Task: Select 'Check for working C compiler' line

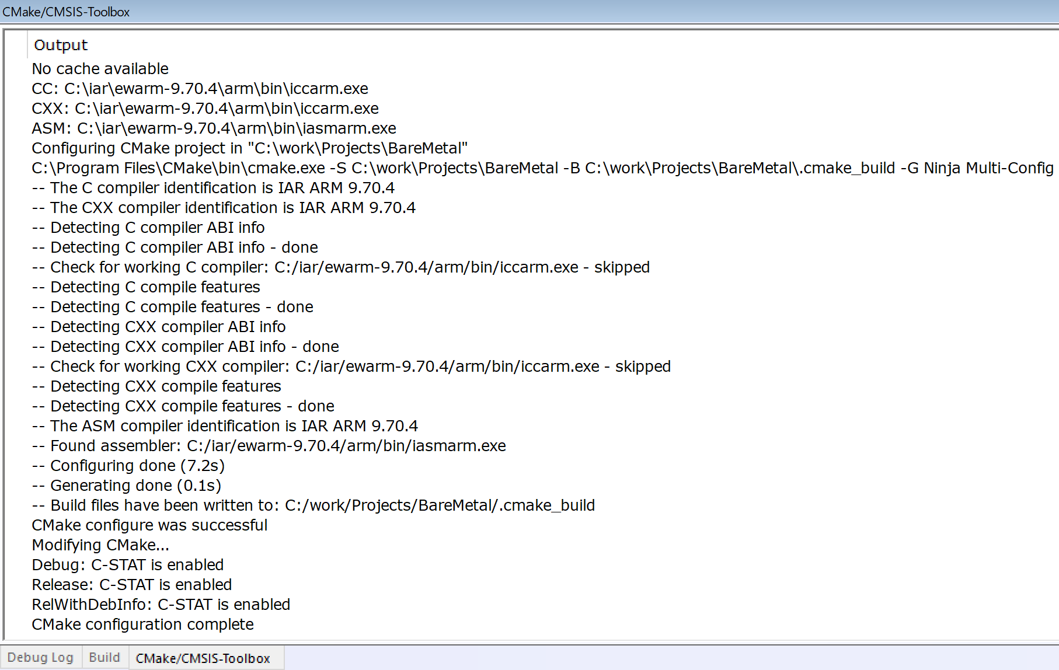Action: click(x=341, y=267)
